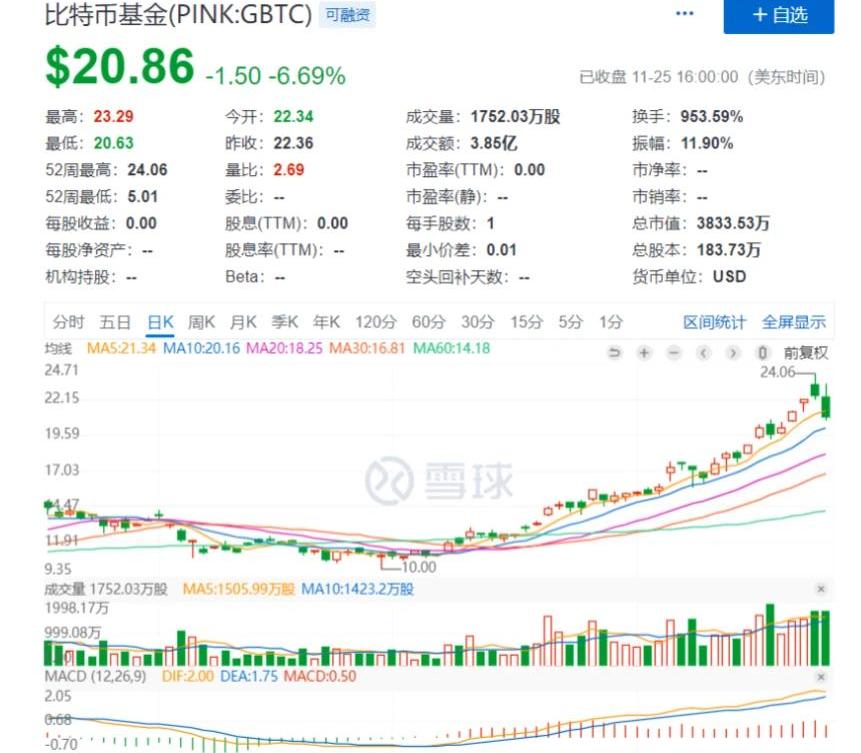Open the 前复权 adjustment dropdown
861x753 pixels.
click(x=806, y=353)
